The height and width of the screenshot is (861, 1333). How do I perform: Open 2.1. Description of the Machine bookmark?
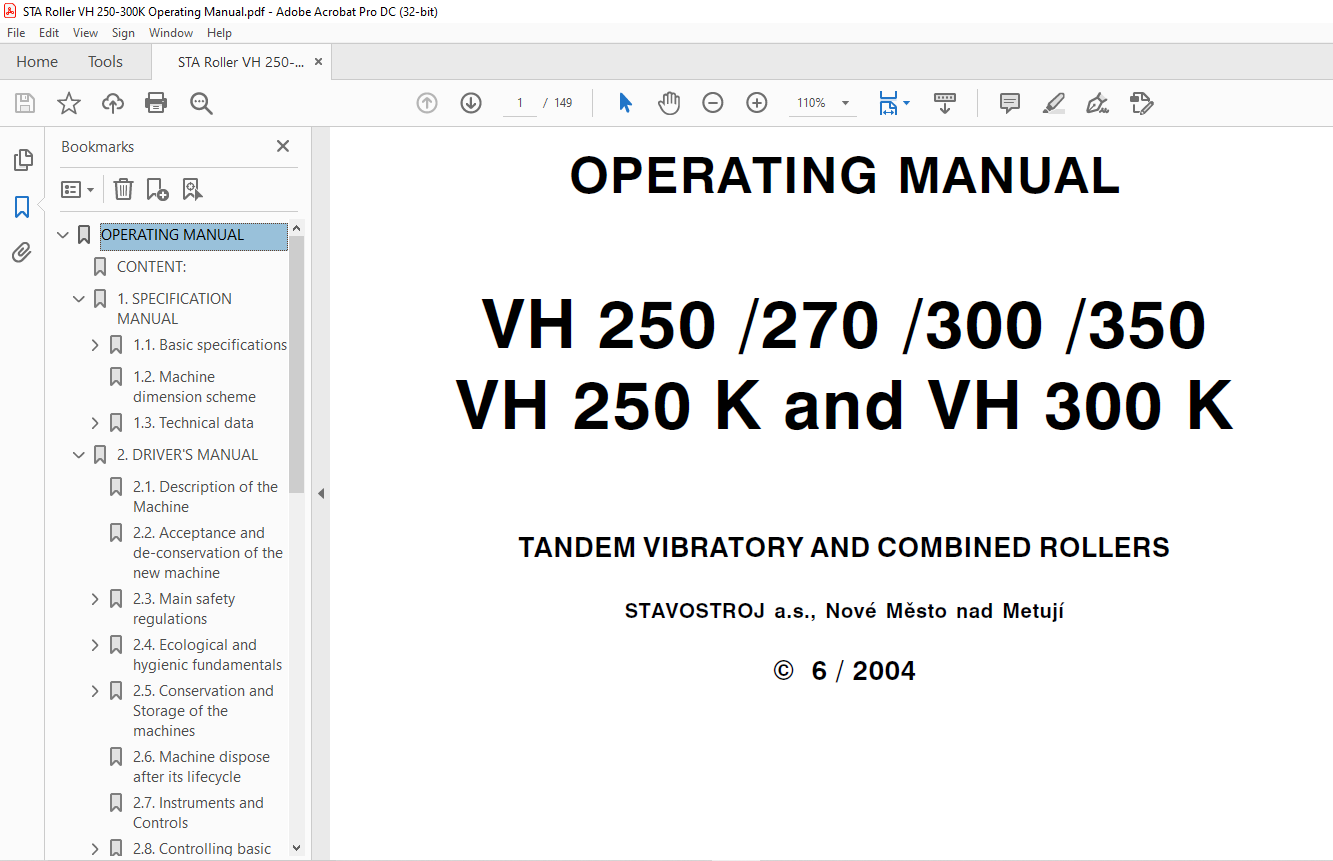click(x=205, y=497)
